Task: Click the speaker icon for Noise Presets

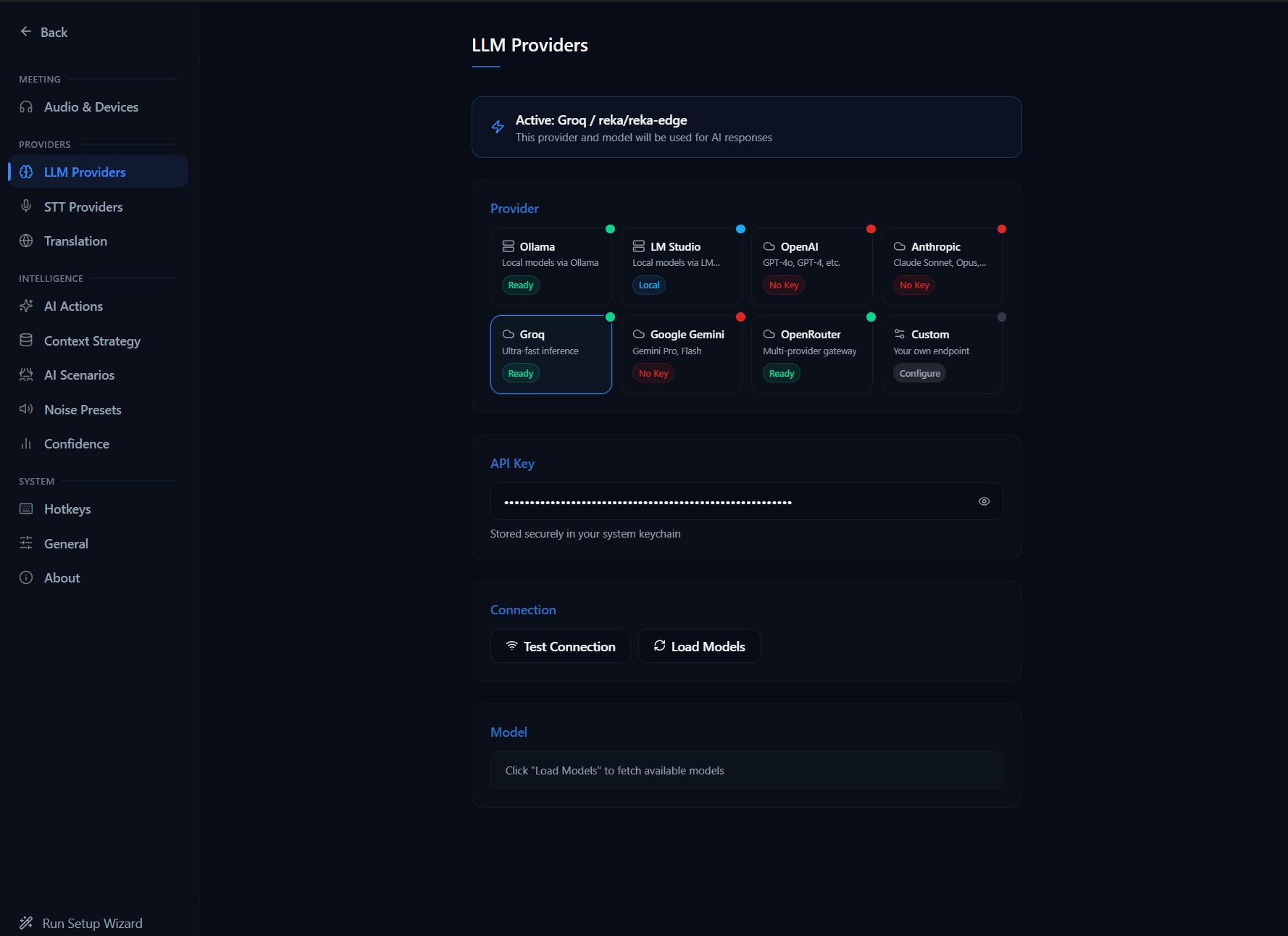Action: pyautogui.click(x=26, y=409)
